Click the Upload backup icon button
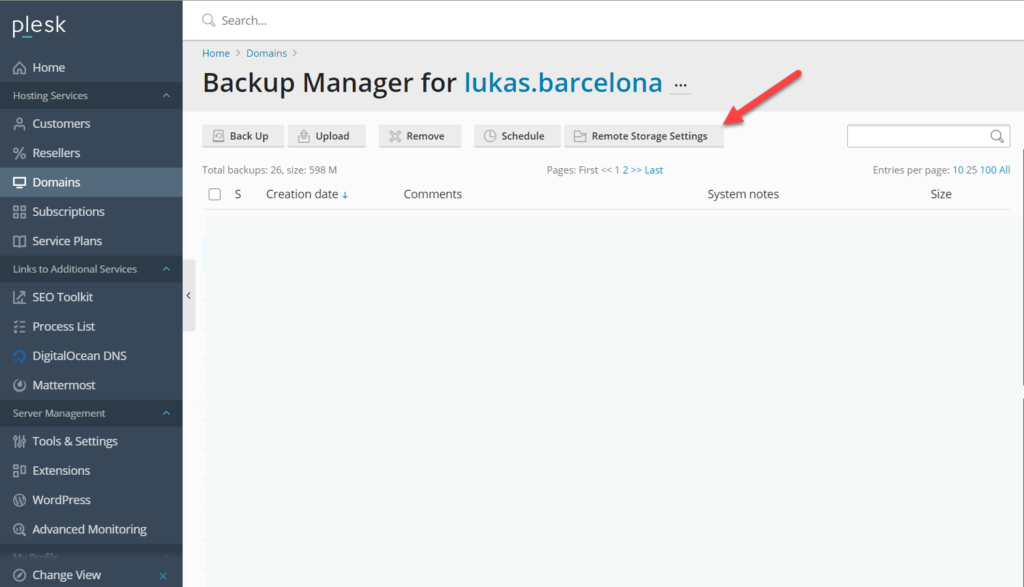The width and height of the screenshot is (1024, 587). click(x=304, y=136)
